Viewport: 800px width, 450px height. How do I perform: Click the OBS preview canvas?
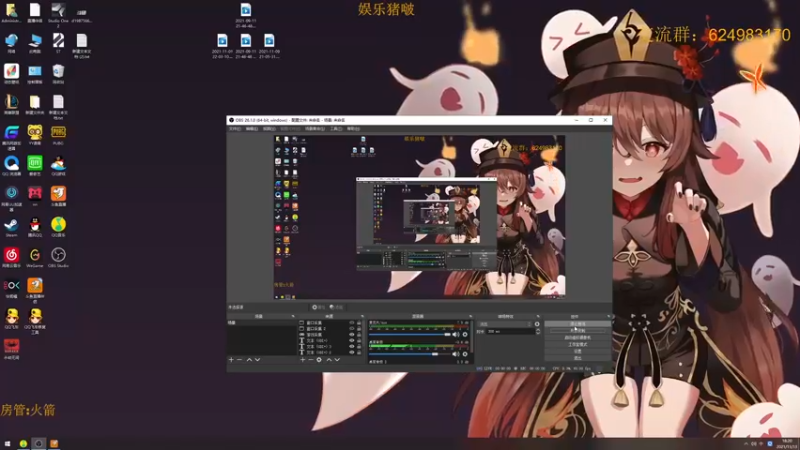(419, 217)
